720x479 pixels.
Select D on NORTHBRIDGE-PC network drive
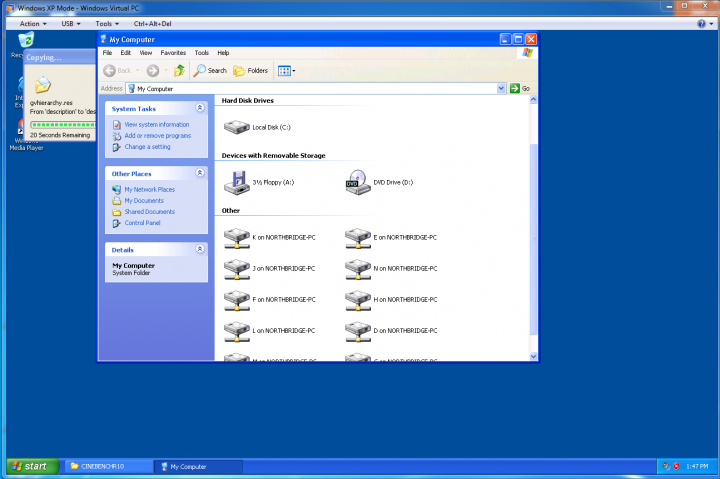358,331
